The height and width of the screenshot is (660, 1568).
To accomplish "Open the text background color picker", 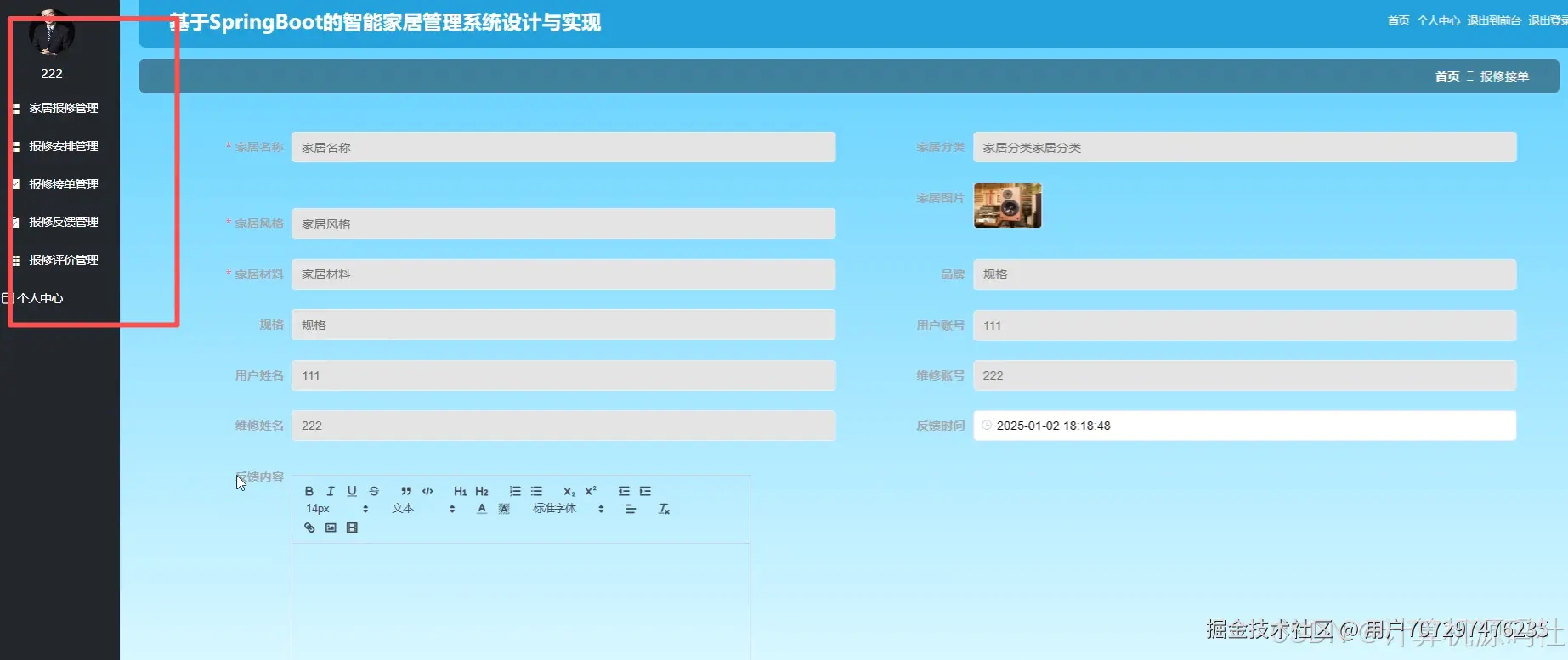I will click(504, 509).
